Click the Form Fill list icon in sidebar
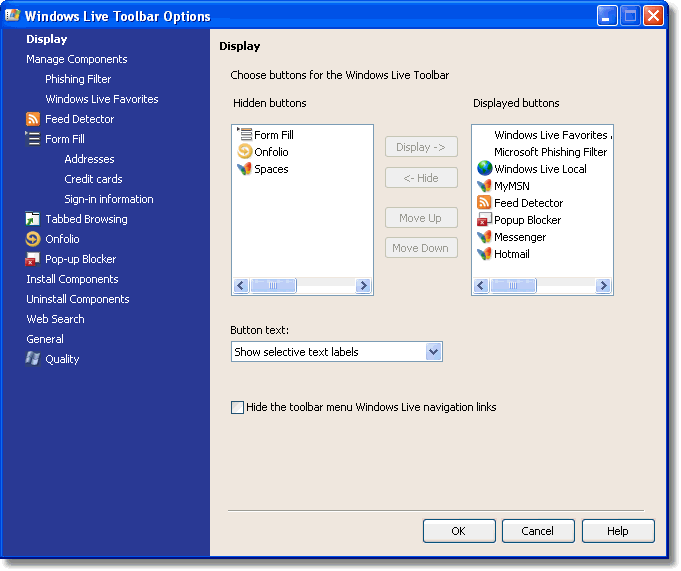Viewport: 681px width, 571px height. coord(33,139)
